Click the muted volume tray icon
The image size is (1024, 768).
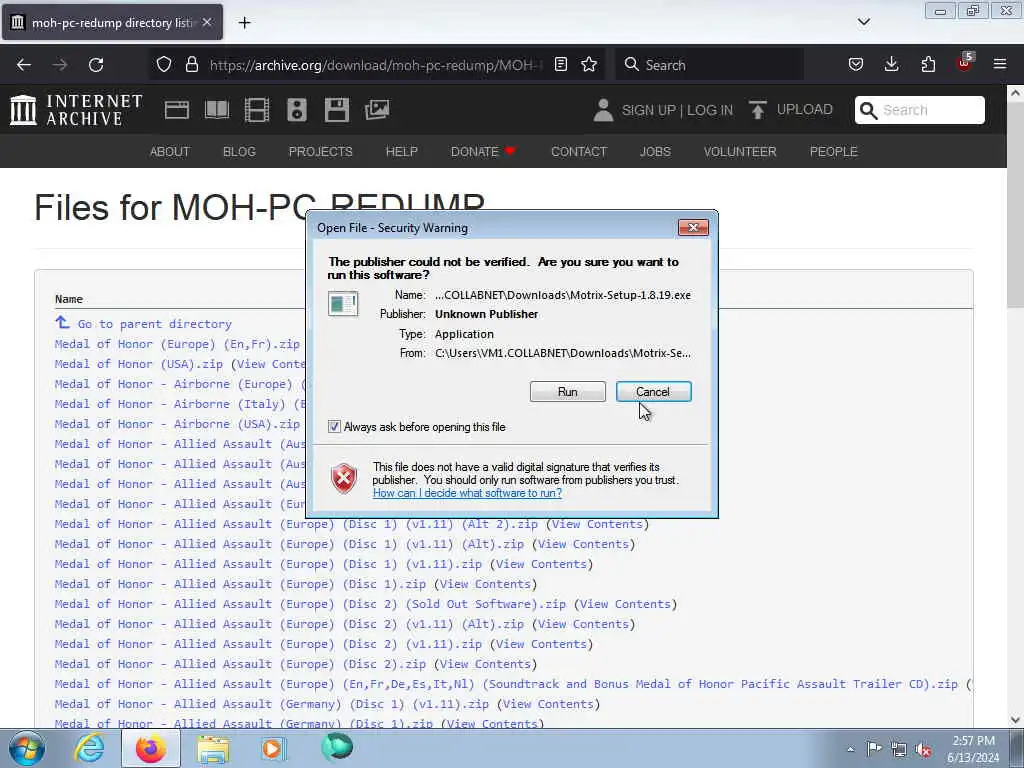pyautogui.click(x=923, y=749)
